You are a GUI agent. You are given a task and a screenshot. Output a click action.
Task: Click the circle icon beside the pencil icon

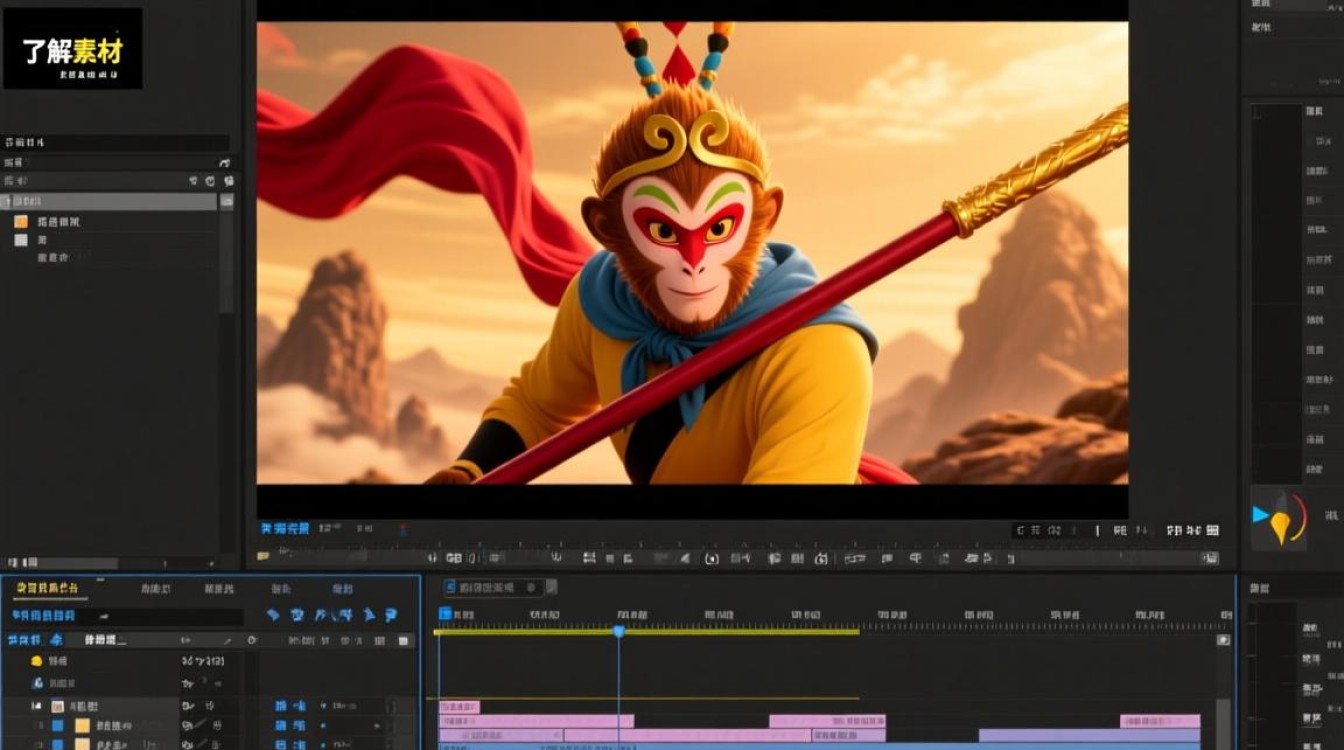[x=251, y=640]
